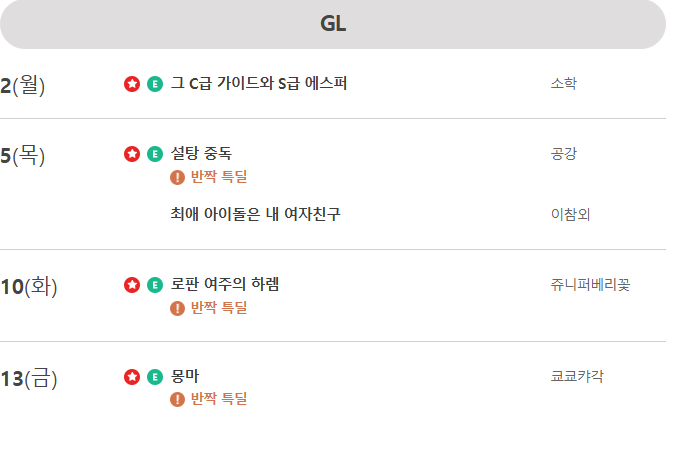This screenshot has width=674, height=461.
Task: Open the title 몽마
Action: coord(185,377)
